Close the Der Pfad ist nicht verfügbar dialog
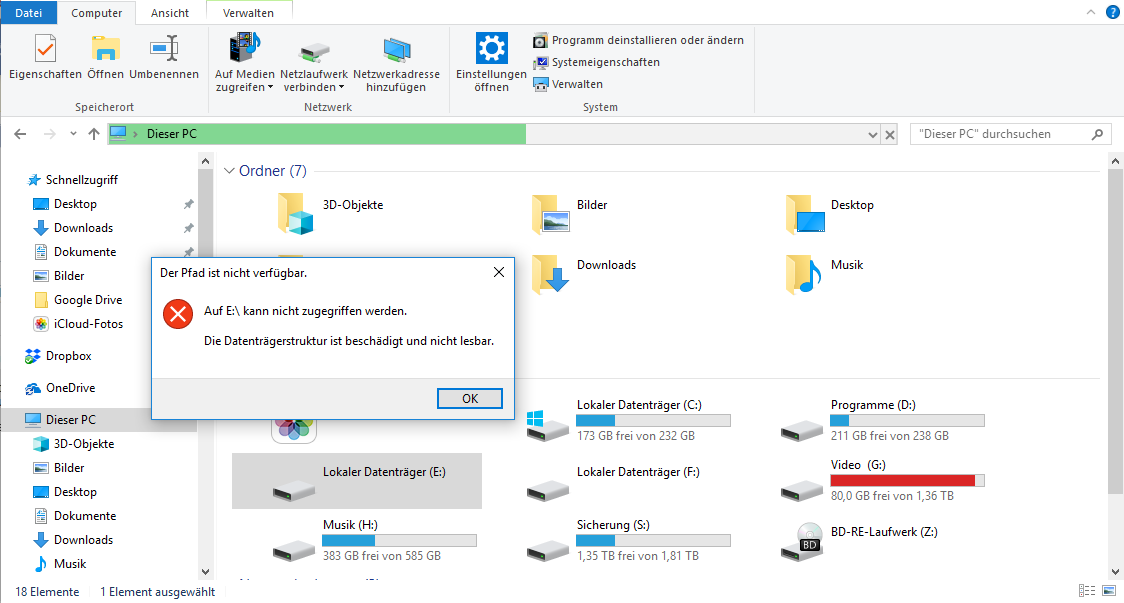Viewport: 1124px width, 603px height. point(499,272)
